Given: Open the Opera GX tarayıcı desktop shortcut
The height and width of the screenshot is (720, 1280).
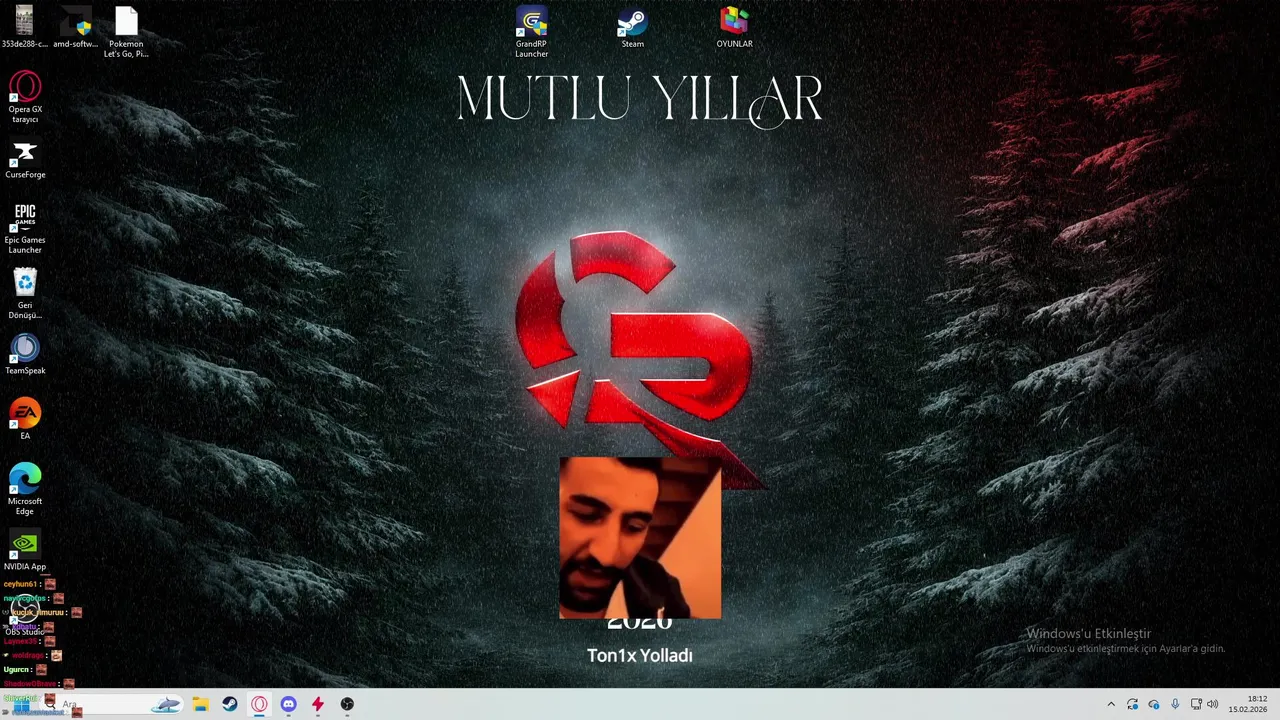Looking at the screenshot, I should tap(25, 97).
